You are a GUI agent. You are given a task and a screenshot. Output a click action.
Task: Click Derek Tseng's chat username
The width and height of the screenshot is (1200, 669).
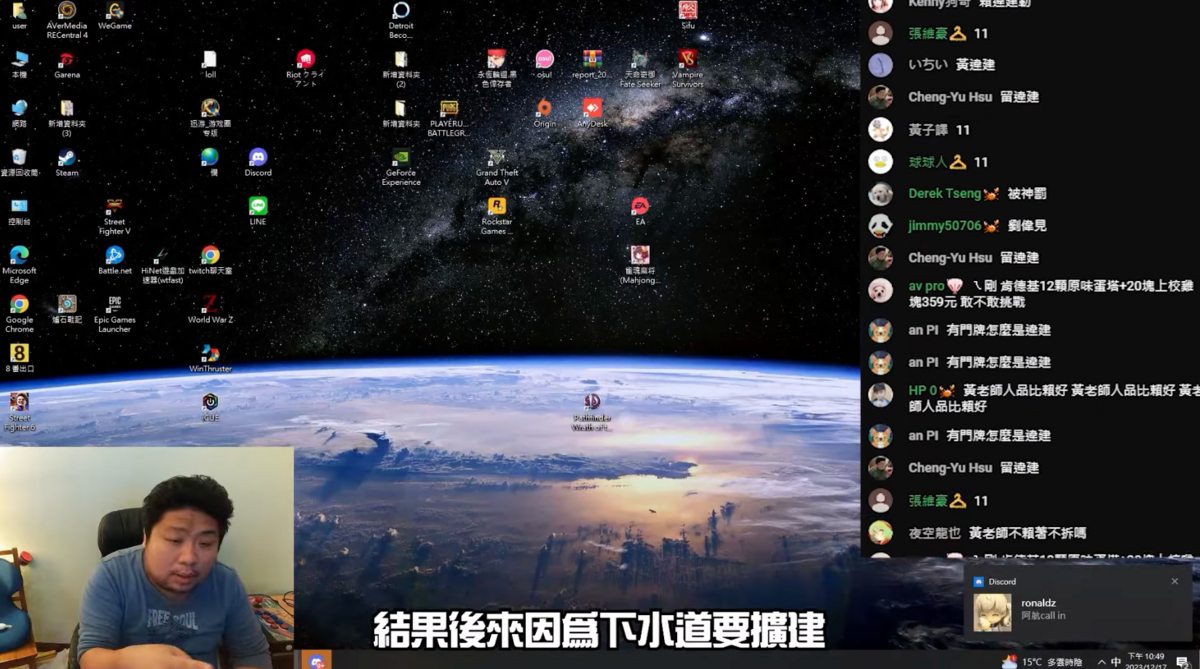(x=945, y=194)
